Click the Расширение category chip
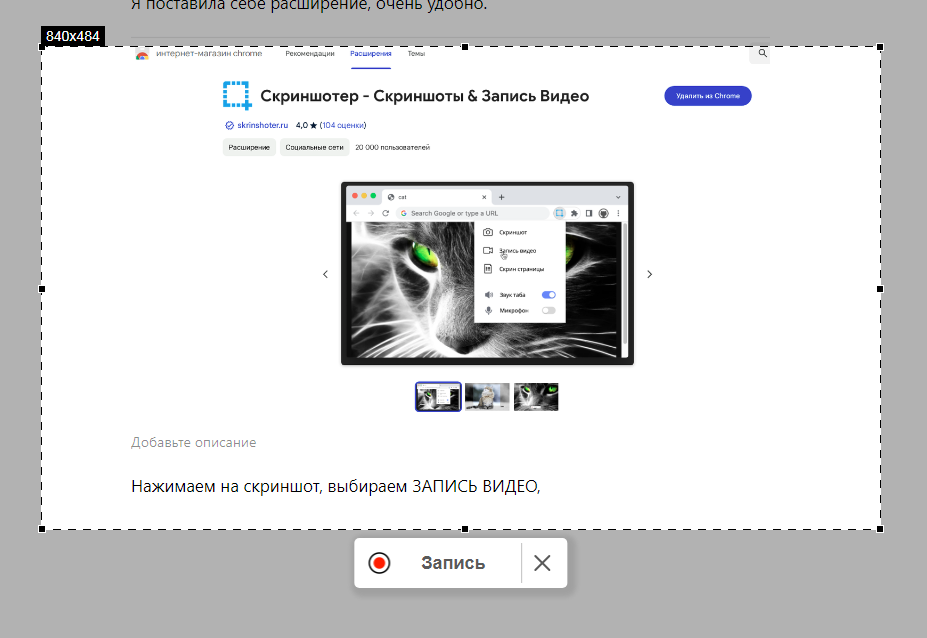The image size is (927, 638). click(x=249, y=147)
